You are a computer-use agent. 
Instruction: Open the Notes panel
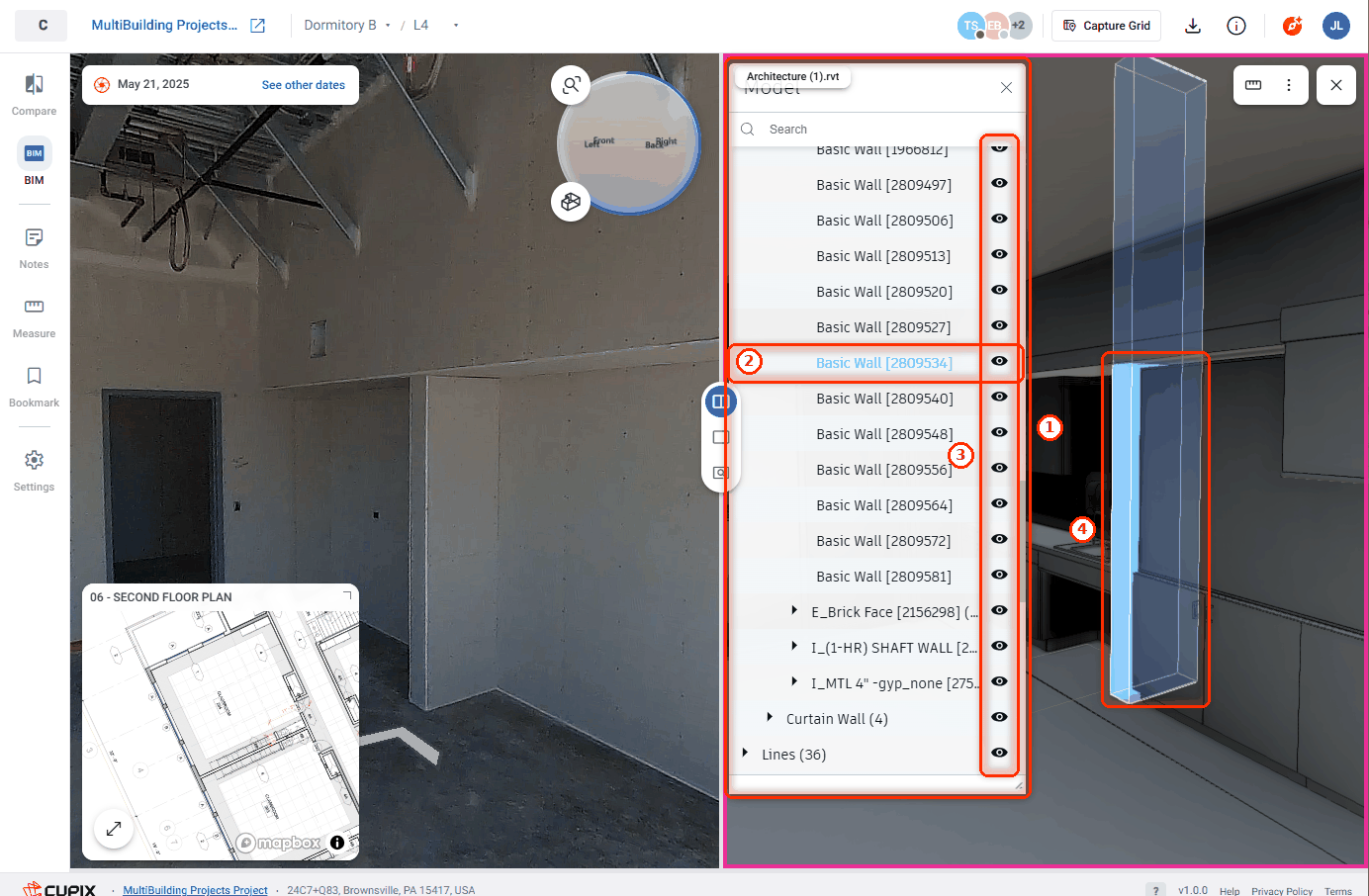(x=34, y=248)
